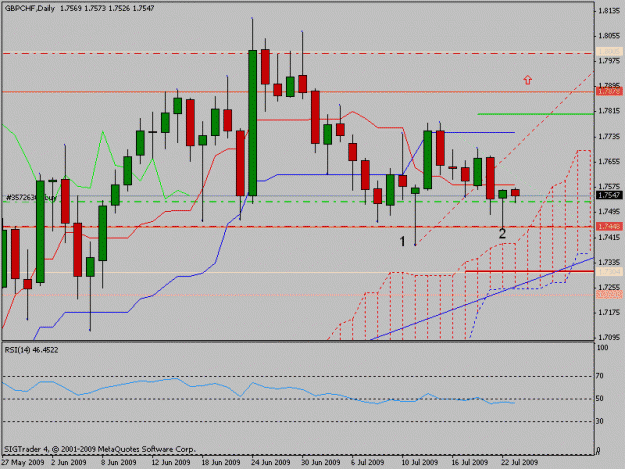Click price axis label 1.8055
Viewport: 625px width, 469px height.
[609, 36]
